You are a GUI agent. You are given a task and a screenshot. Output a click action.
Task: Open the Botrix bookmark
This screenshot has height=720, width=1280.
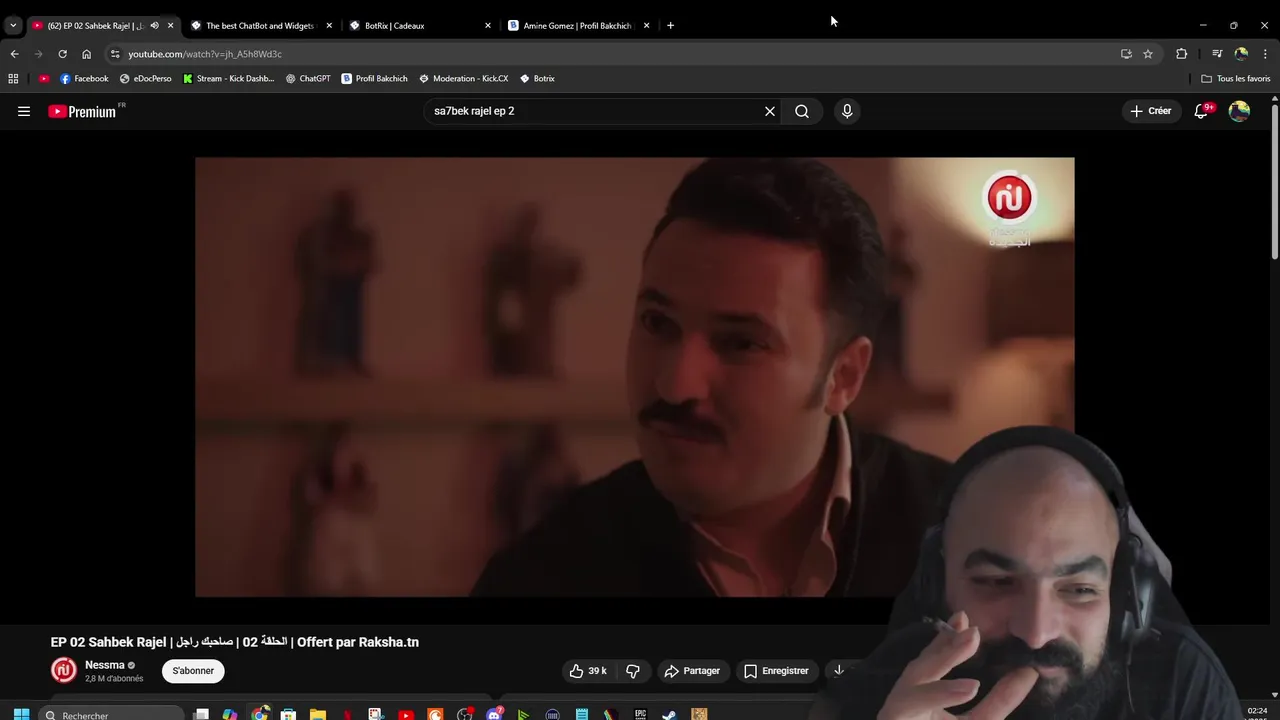[537, 79]
